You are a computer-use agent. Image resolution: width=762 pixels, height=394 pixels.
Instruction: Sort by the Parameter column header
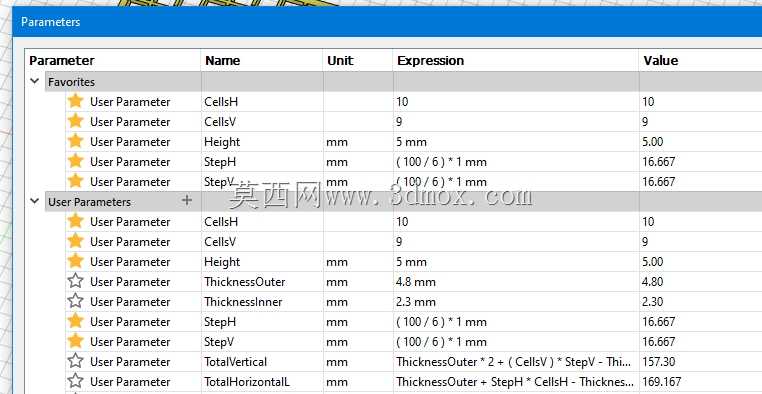(113, 61)
